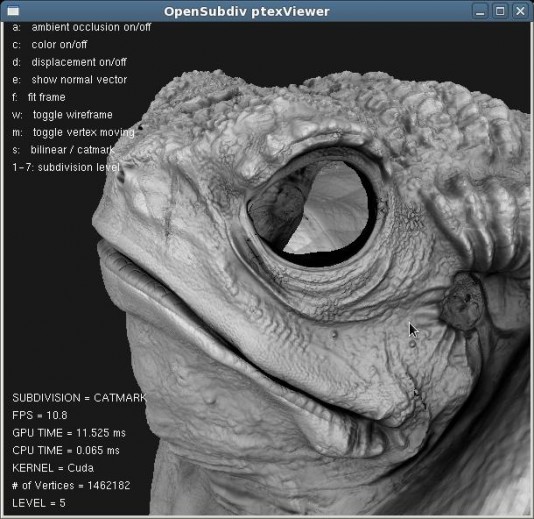The height and width of the screenshot is (519, 534).
Task: Click the 'show normal vector' hint line
Action: tap(69, 80)
